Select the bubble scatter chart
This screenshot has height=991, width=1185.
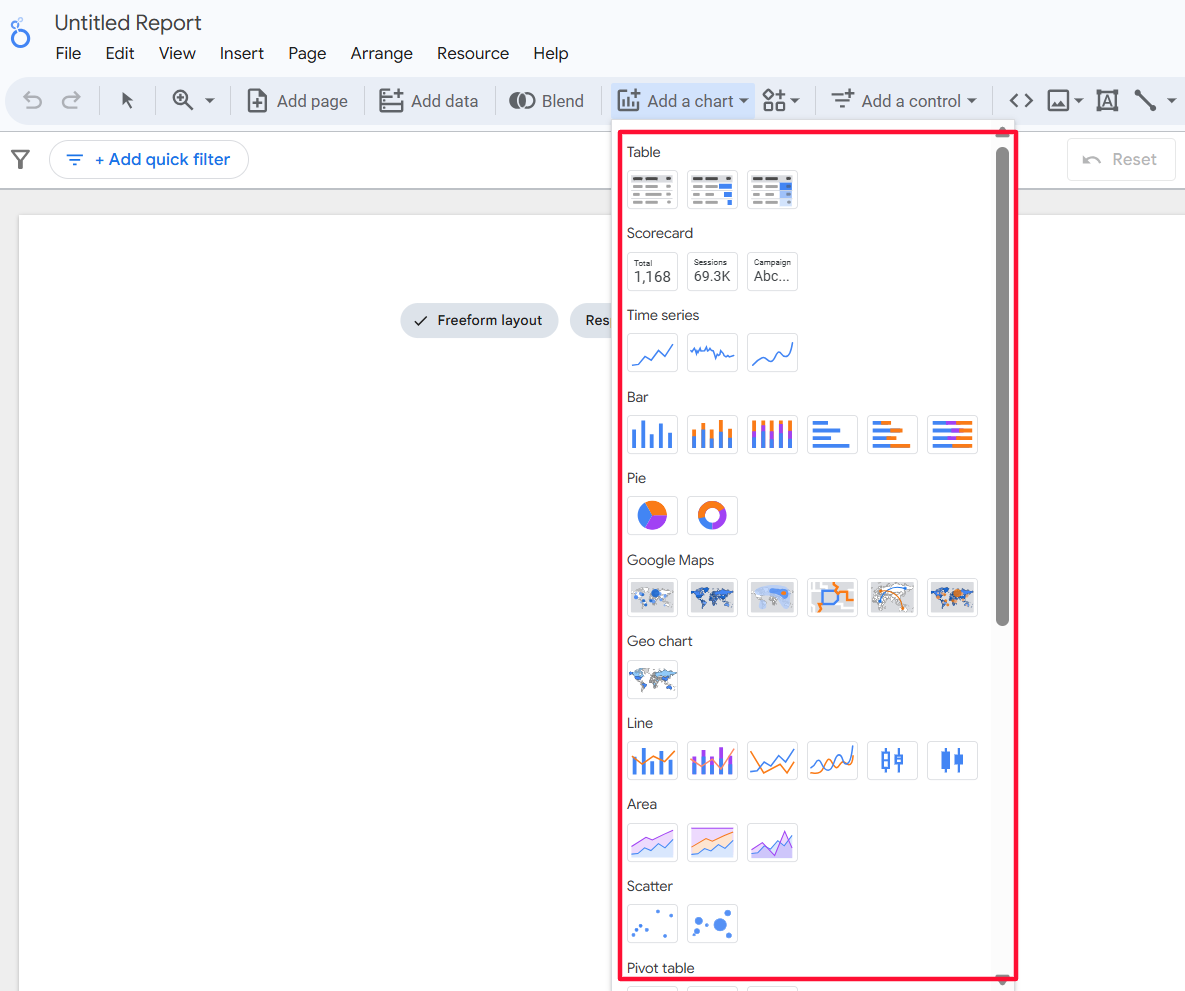pos(712,924)
